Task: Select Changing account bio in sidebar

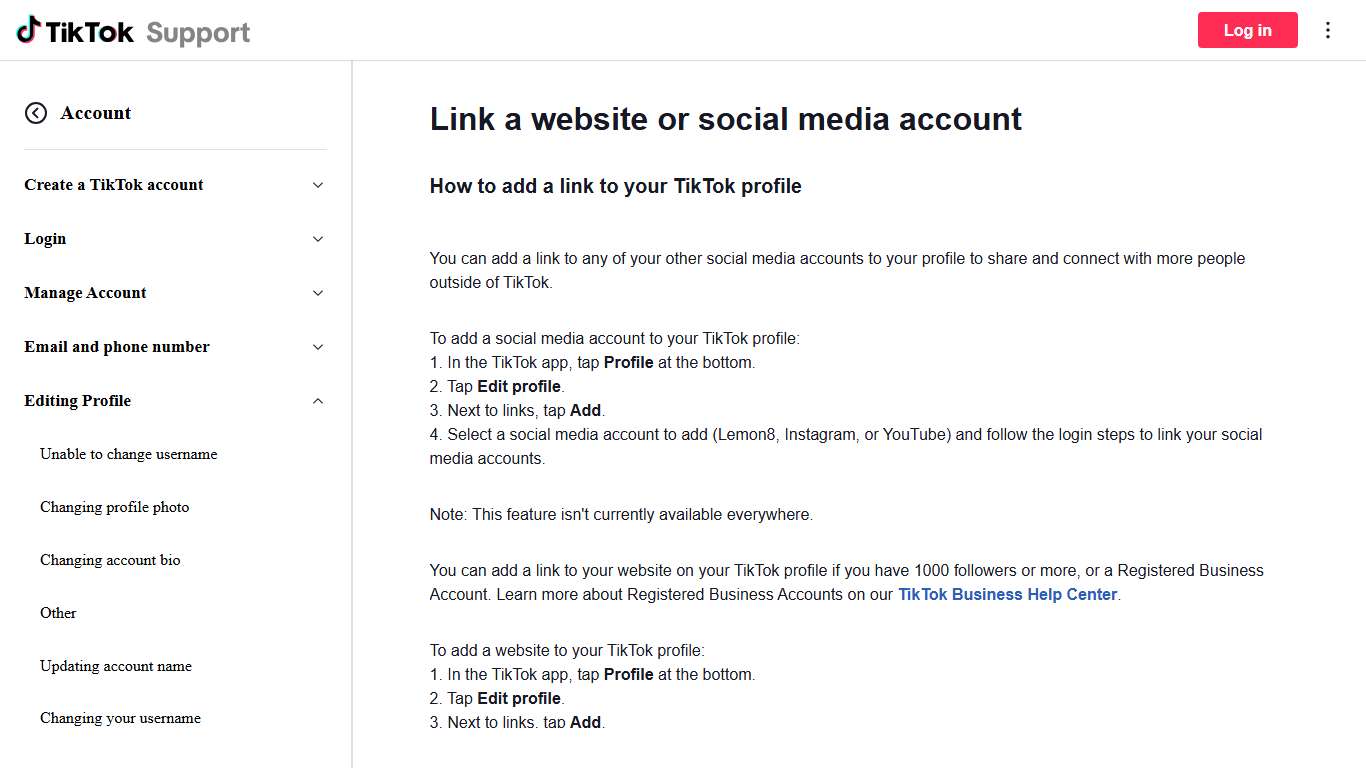Action: pos(110,560)
